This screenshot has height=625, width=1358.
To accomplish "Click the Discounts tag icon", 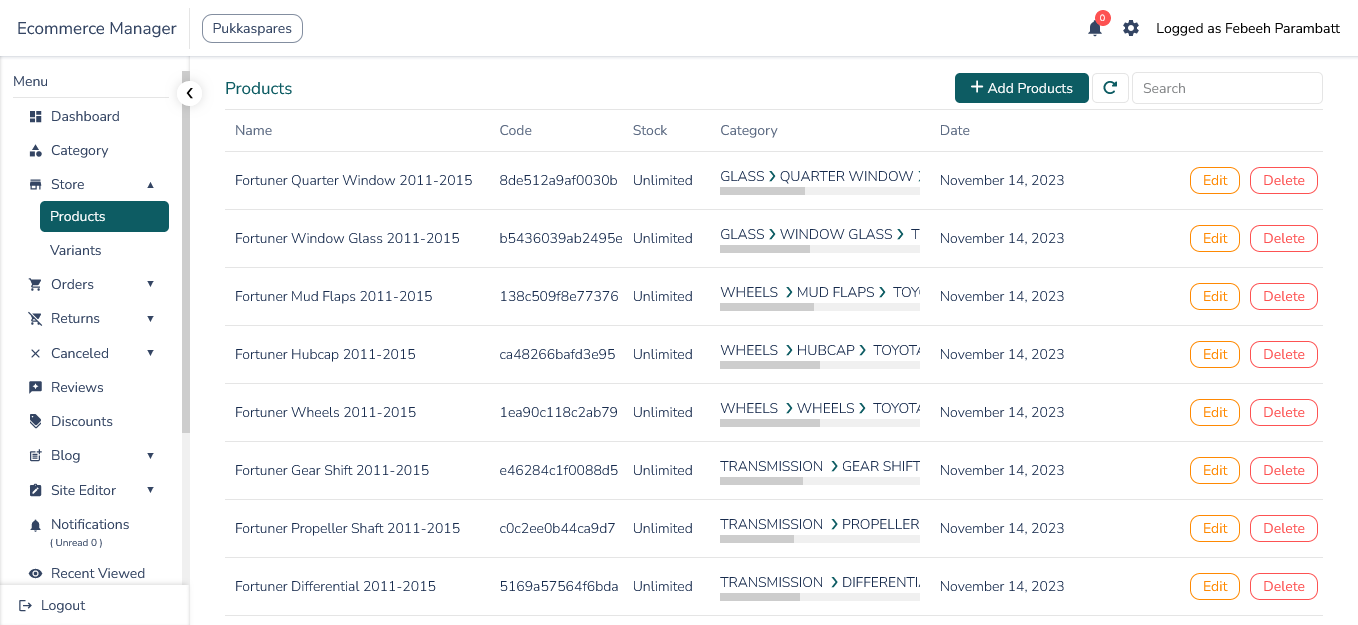I will click(36, 422).
